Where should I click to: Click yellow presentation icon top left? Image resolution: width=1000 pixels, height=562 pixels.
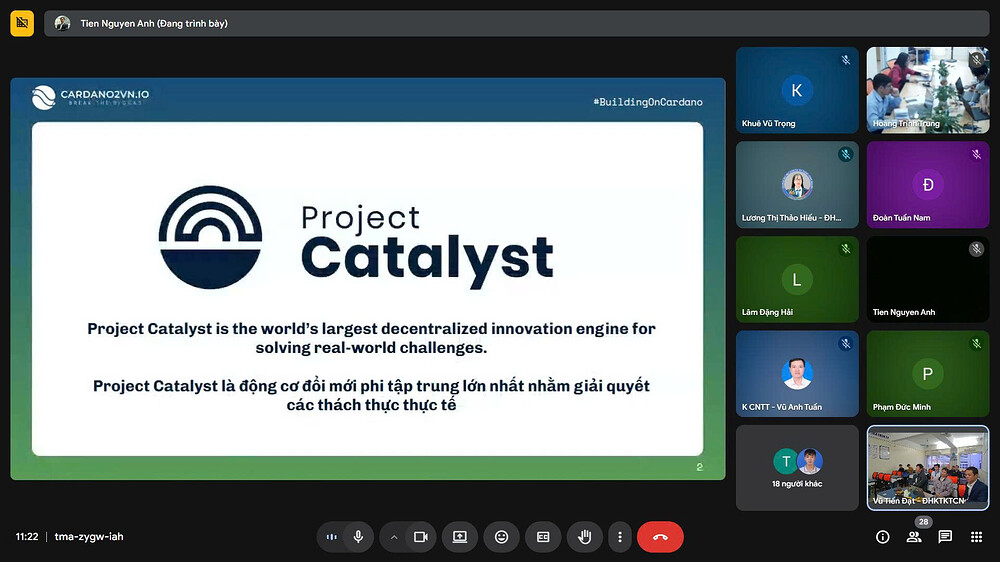tap(22, 24)
